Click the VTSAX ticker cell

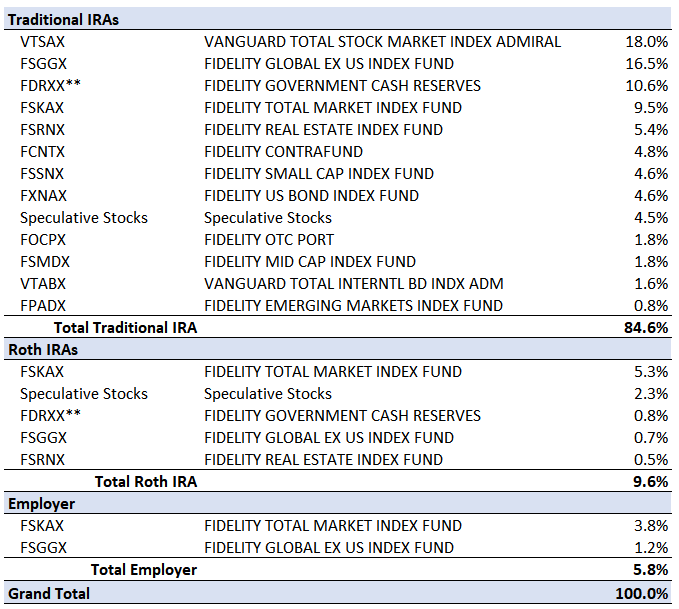[x=42, y=42]
